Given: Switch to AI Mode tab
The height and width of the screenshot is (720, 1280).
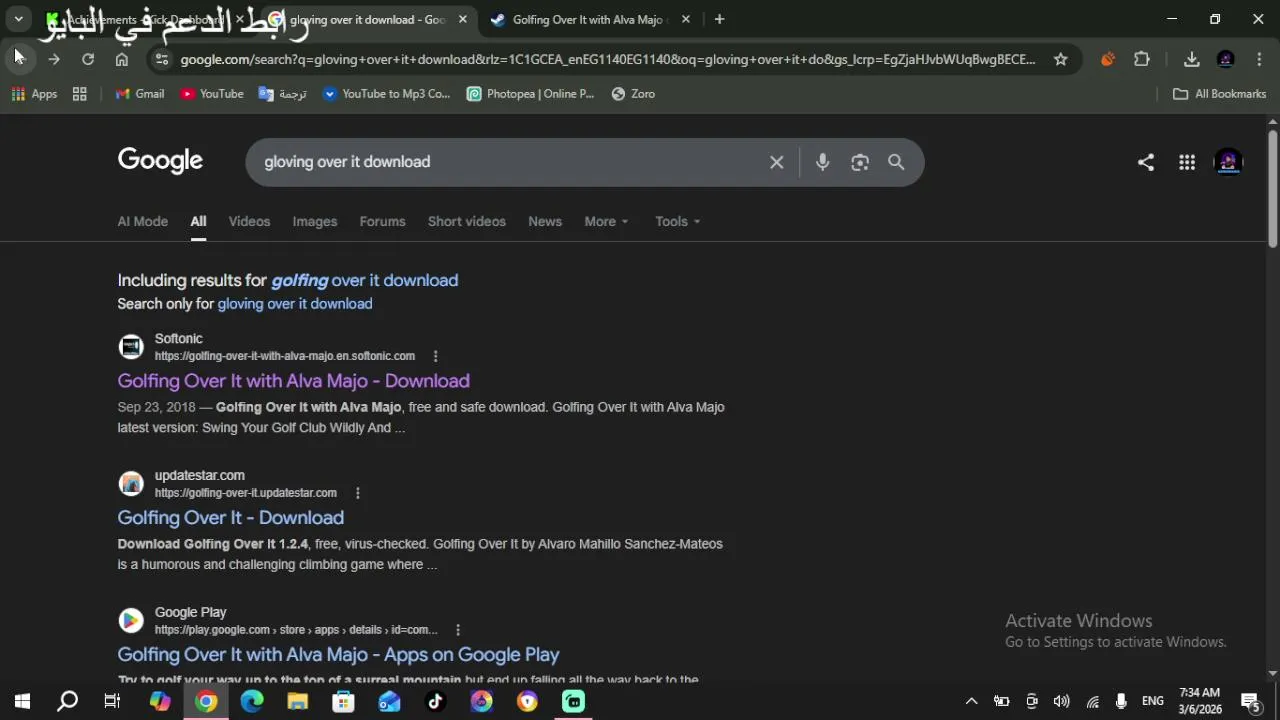Looking at the screenshot, I should click(143, 221).
